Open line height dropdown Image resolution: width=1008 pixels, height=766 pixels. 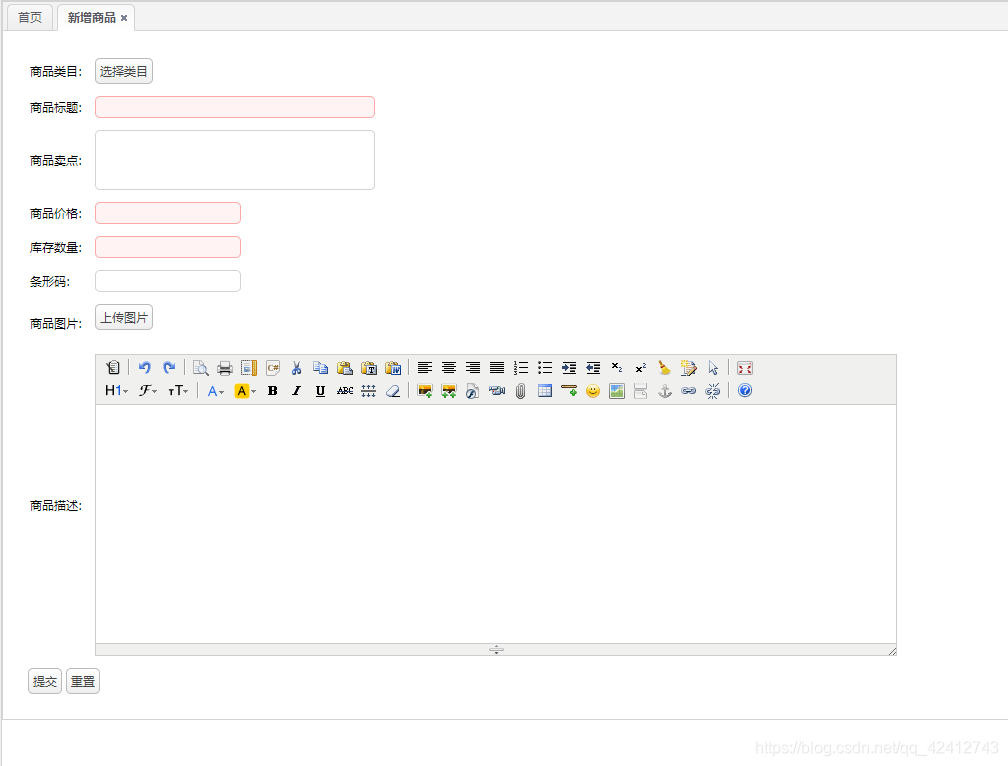click(368, 391)
